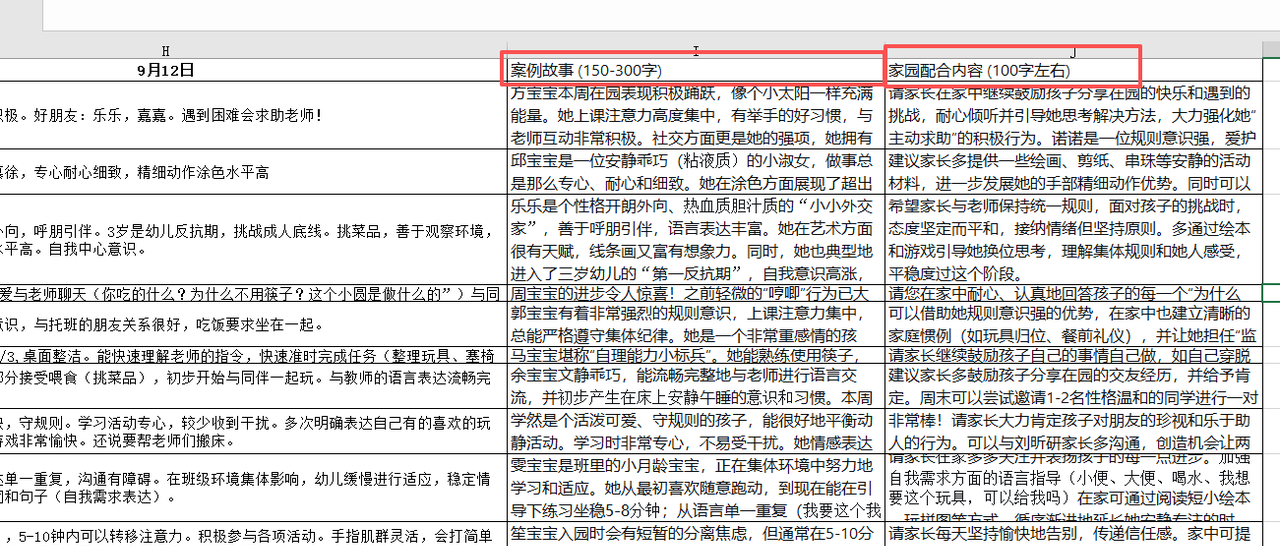
Task: Select the 学然 case story cell
Action: pos(696,430)
